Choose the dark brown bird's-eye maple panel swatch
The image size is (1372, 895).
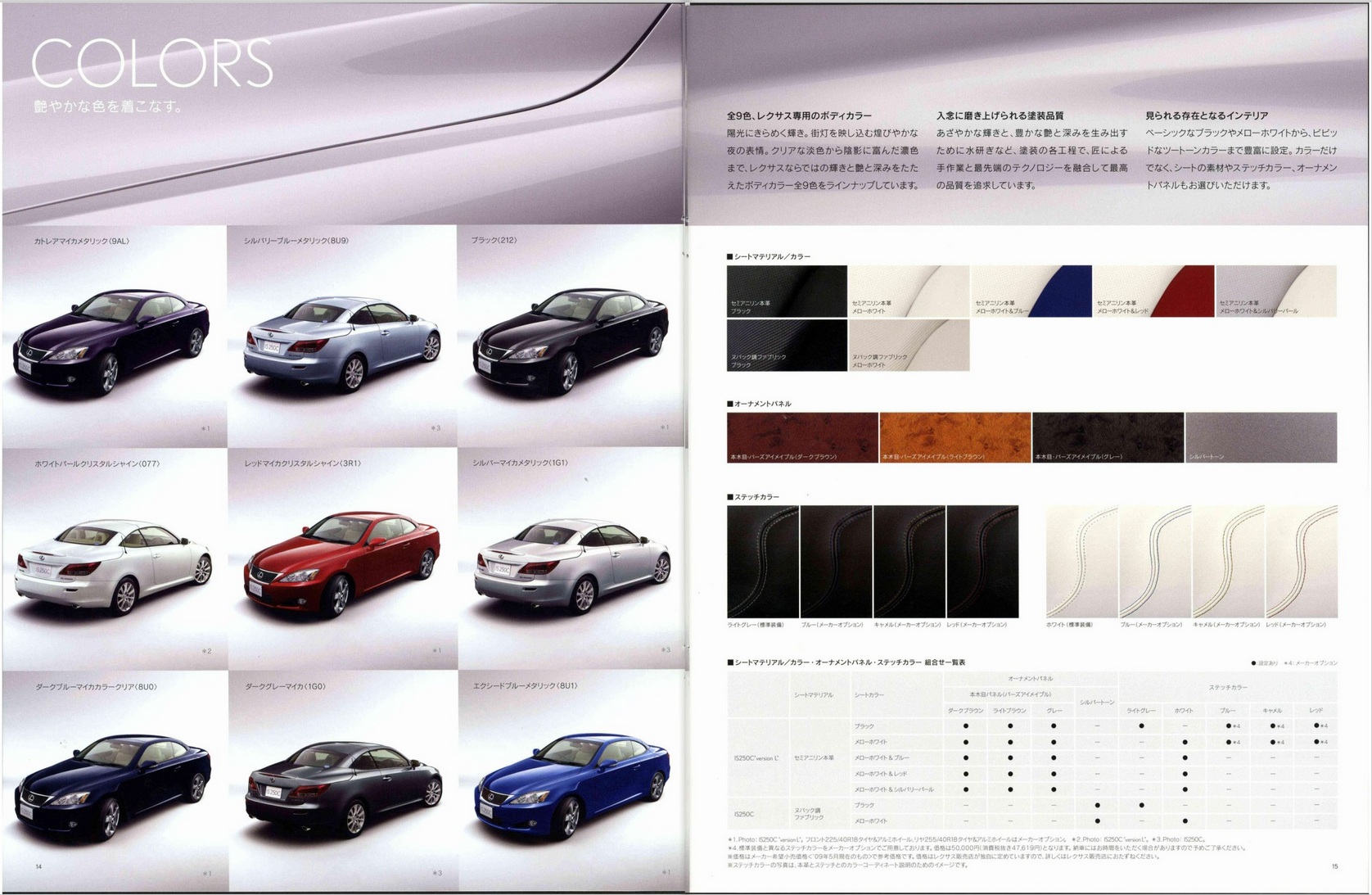point(801,437)
